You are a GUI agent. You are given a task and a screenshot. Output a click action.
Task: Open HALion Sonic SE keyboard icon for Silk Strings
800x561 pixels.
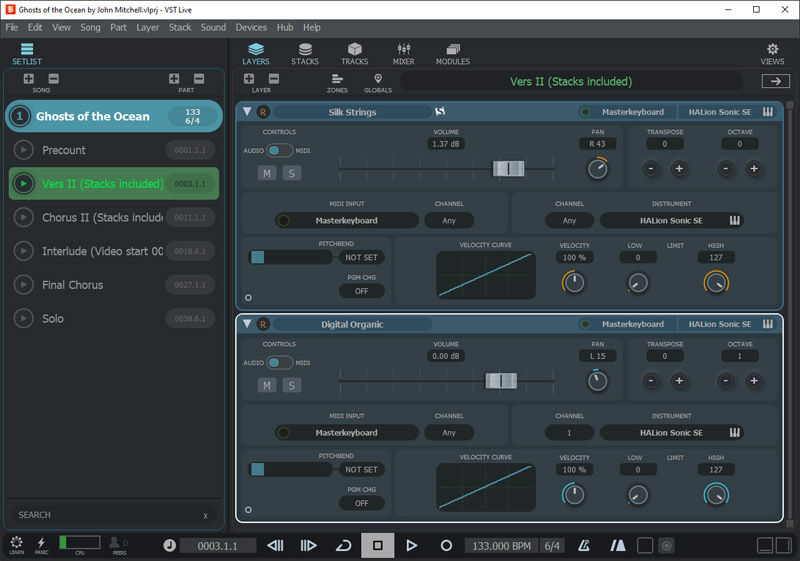[768, 112]
